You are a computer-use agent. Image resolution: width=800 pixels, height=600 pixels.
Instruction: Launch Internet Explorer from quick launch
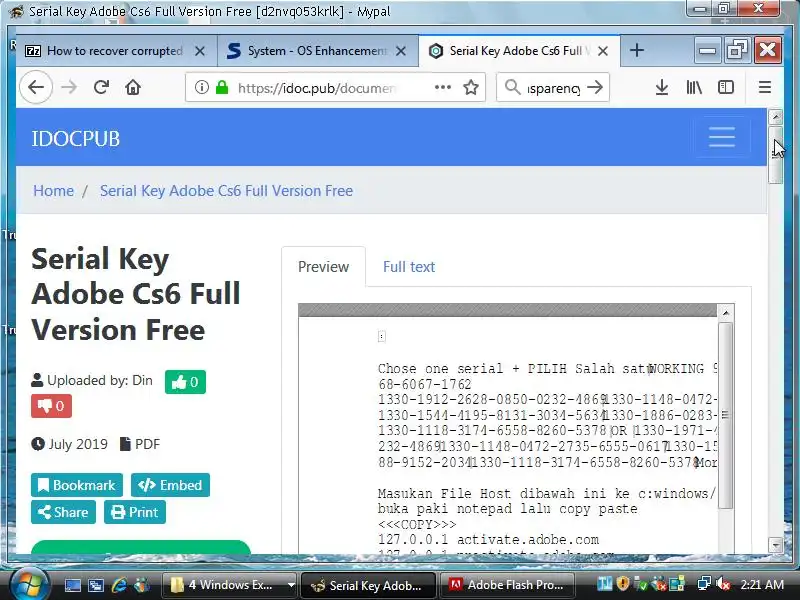[119, 585]
